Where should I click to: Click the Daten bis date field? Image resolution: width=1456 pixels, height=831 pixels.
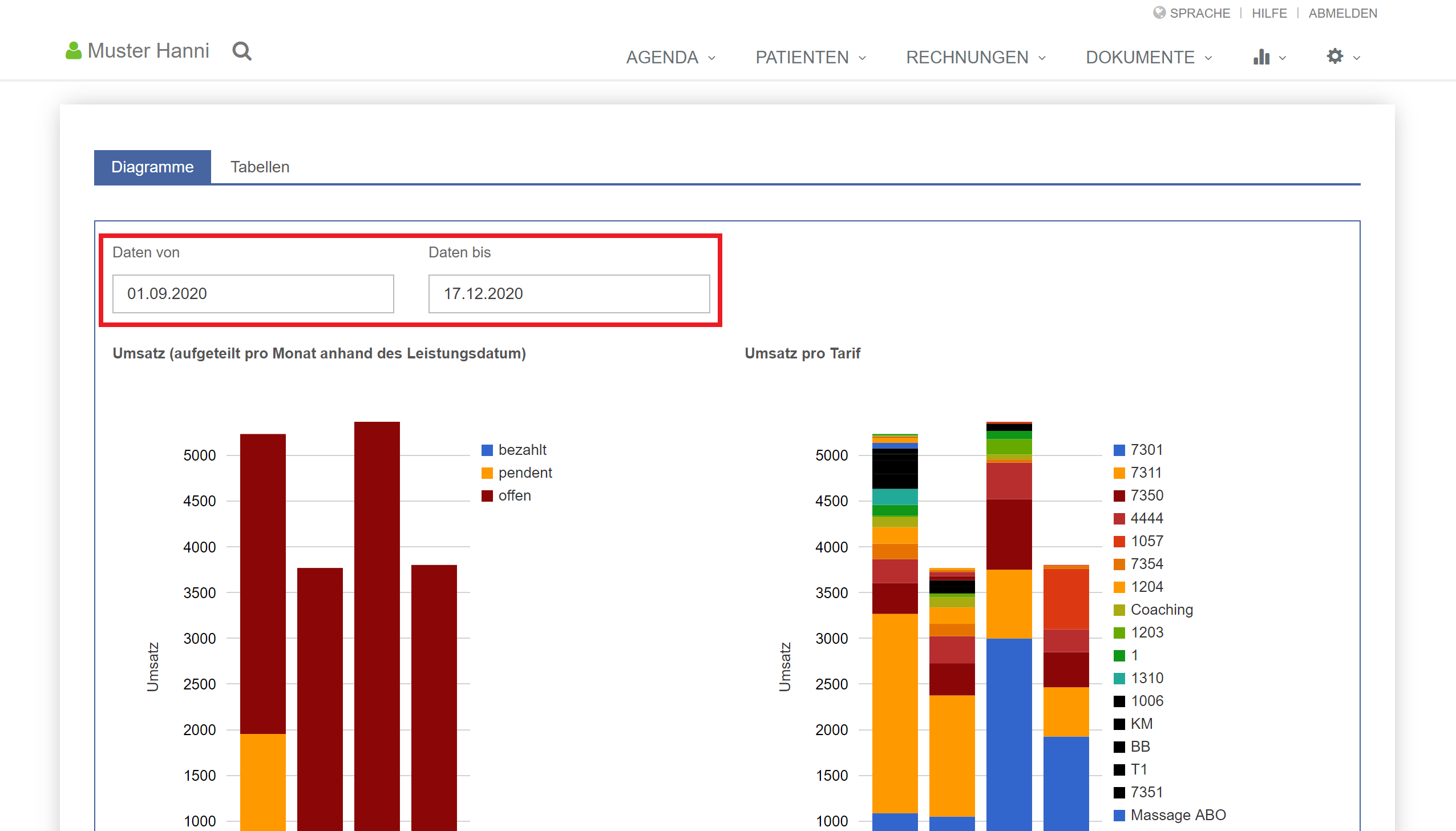point(569,294)
